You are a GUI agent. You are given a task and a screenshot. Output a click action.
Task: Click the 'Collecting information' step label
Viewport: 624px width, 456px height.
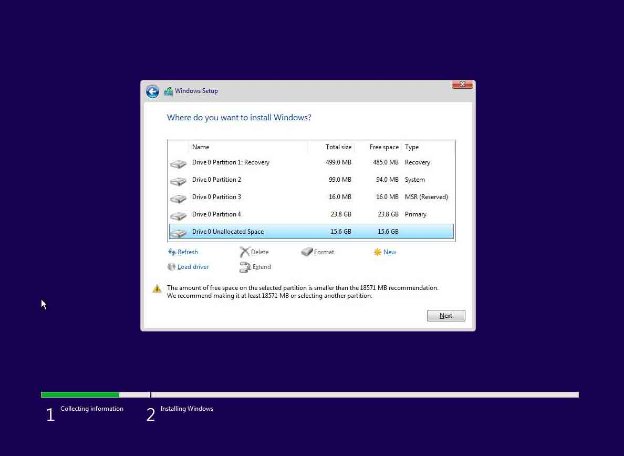[92, 409]
